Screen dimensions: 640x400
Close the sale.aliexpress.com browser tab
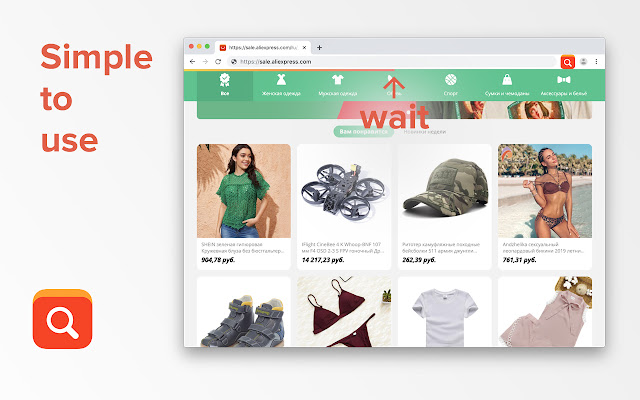click(x=304, y=48)
